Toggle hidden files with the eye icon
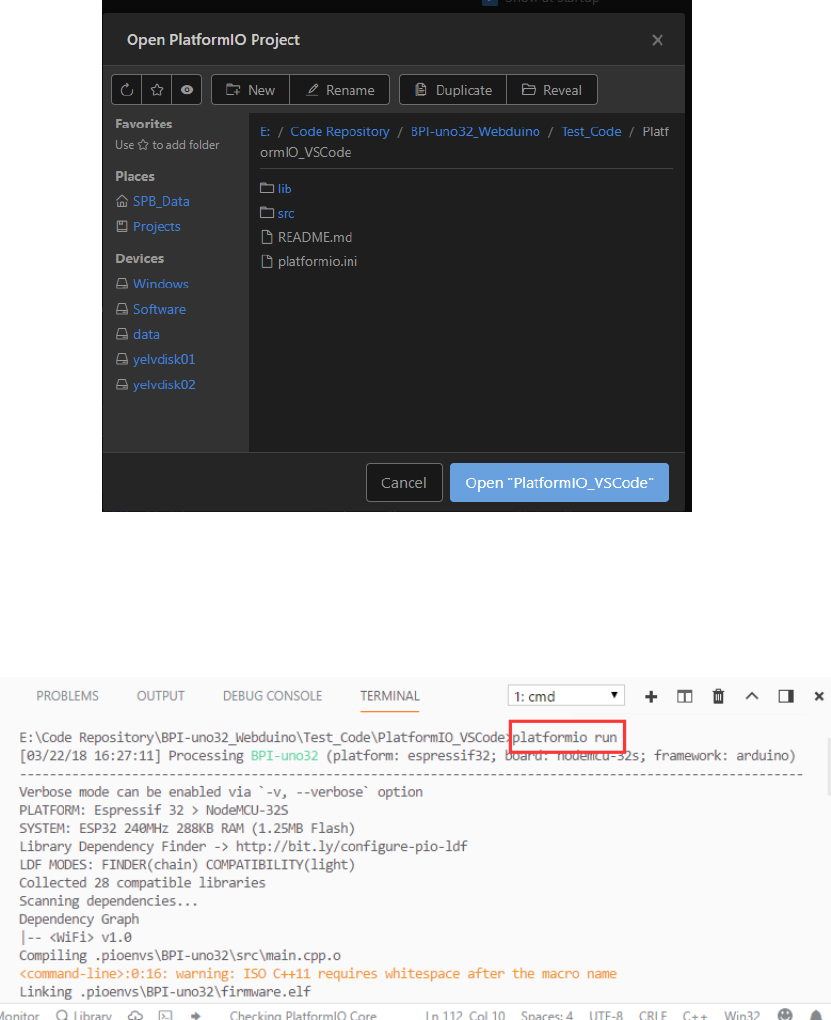The height and width of the screenshot is (1020, 831). (x=187, y=90)
